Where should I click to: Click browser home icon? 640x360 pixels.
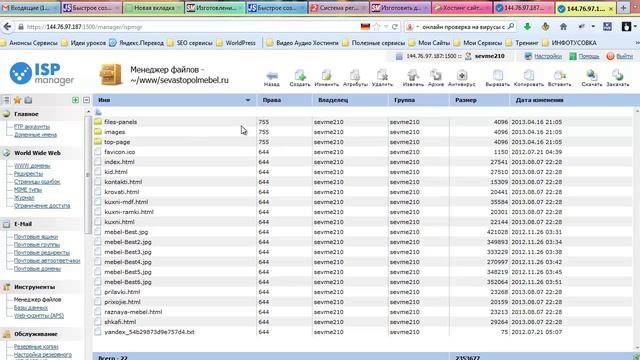coord(563,27)
